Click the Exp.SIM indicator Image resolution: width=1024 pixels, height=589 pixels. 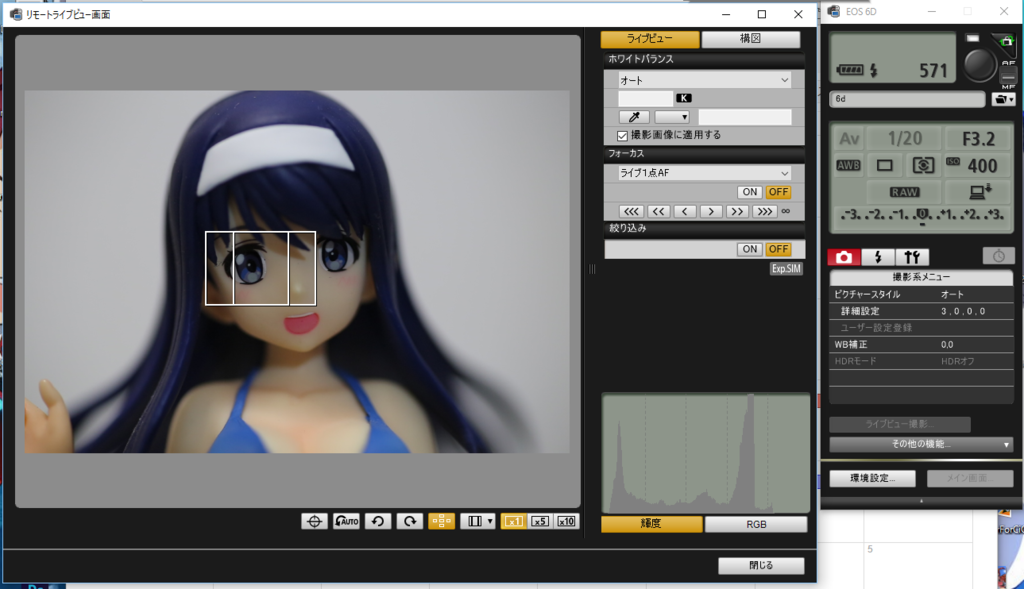pos(786,268)
